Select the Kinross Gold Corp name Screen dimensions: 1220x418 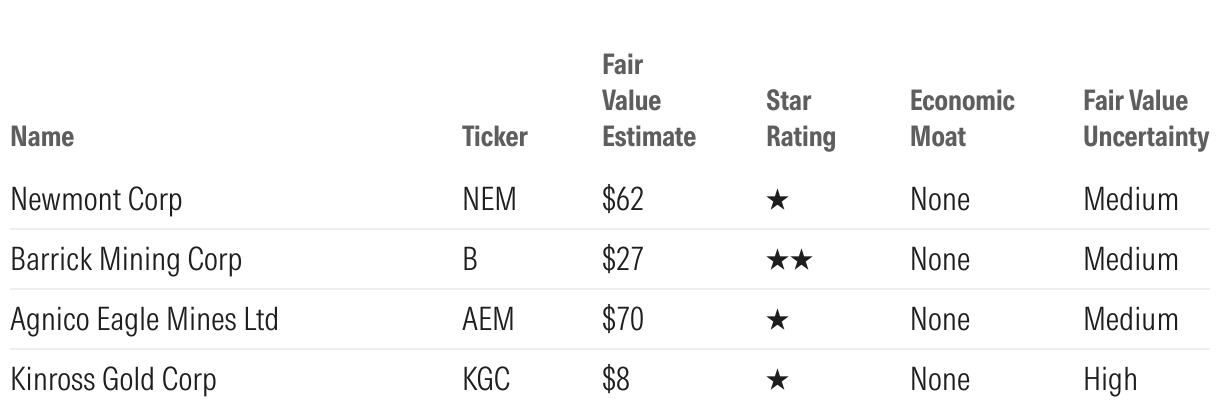[113, 380]
